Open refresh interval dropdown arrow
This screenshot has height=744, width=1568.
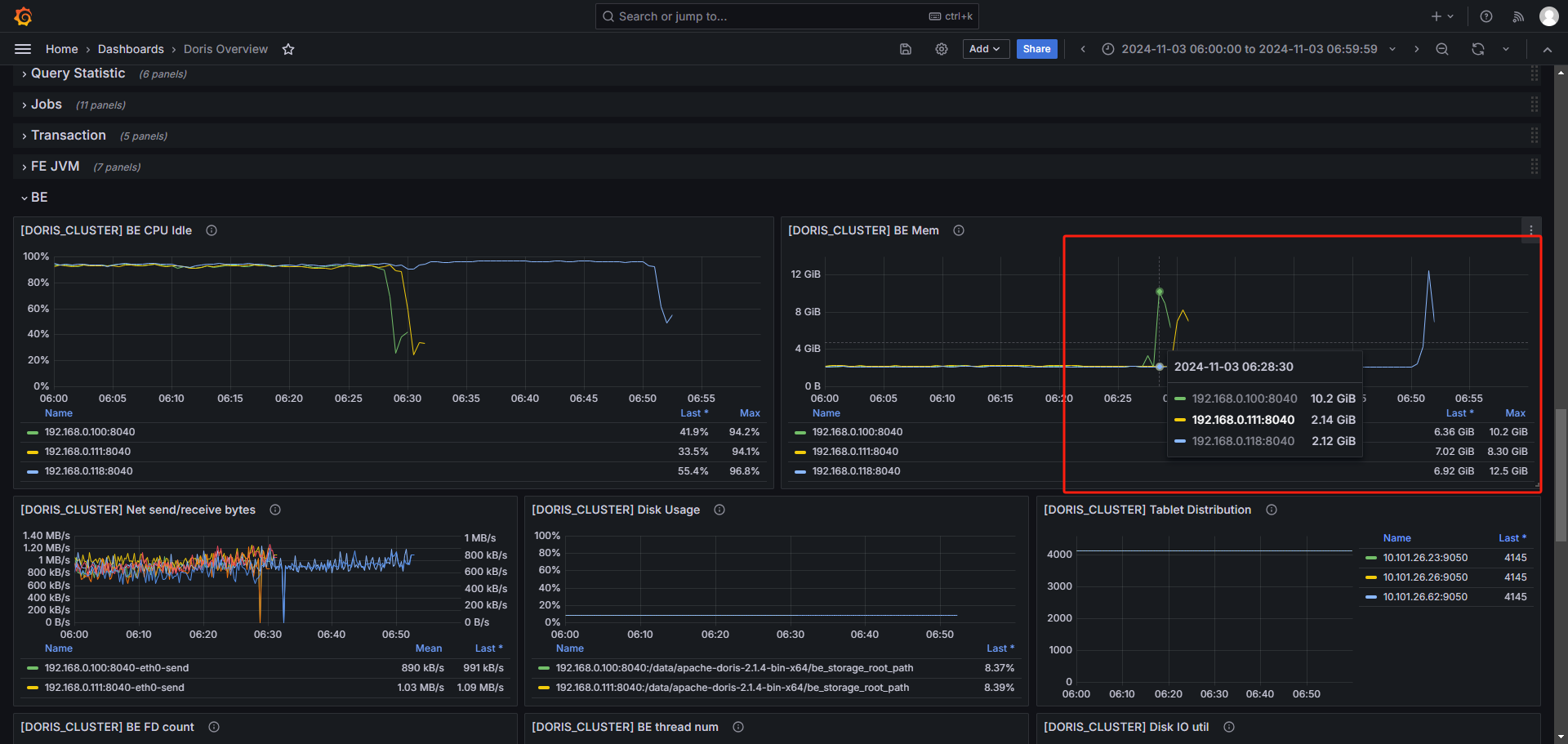pos(1506,49)
